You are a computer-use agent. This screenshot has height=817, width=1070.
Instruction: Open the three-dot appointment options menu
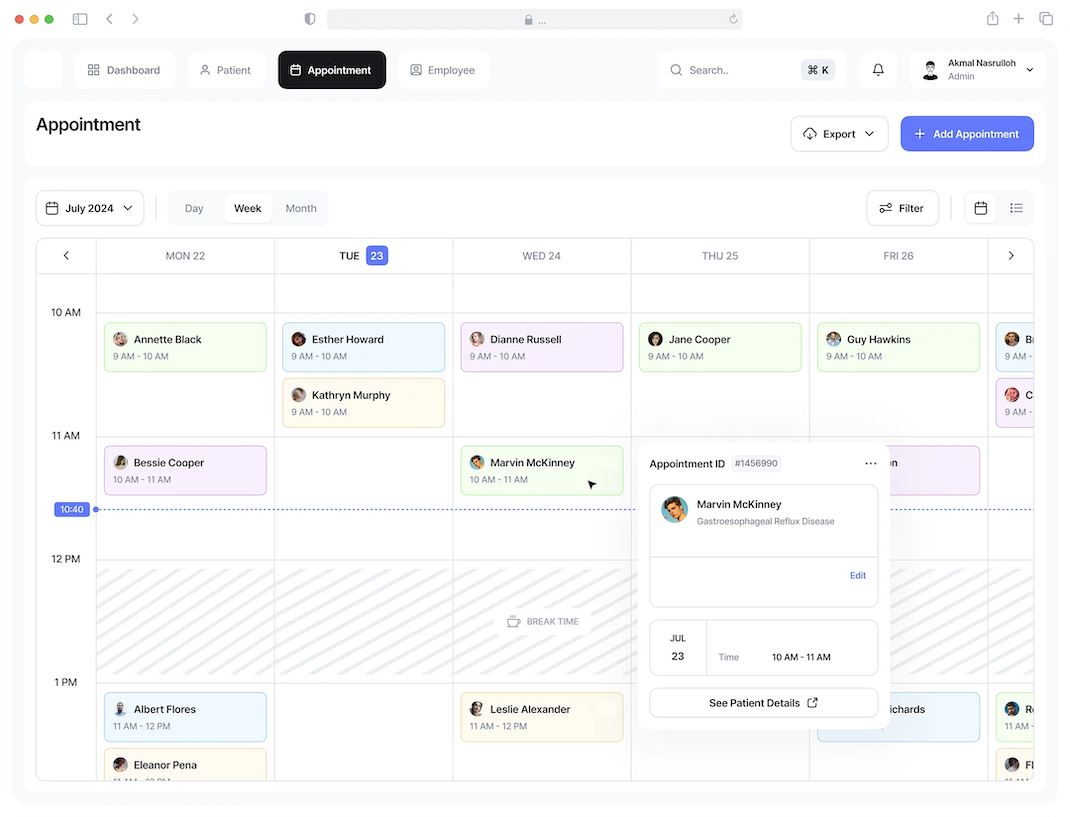point(870,464)
